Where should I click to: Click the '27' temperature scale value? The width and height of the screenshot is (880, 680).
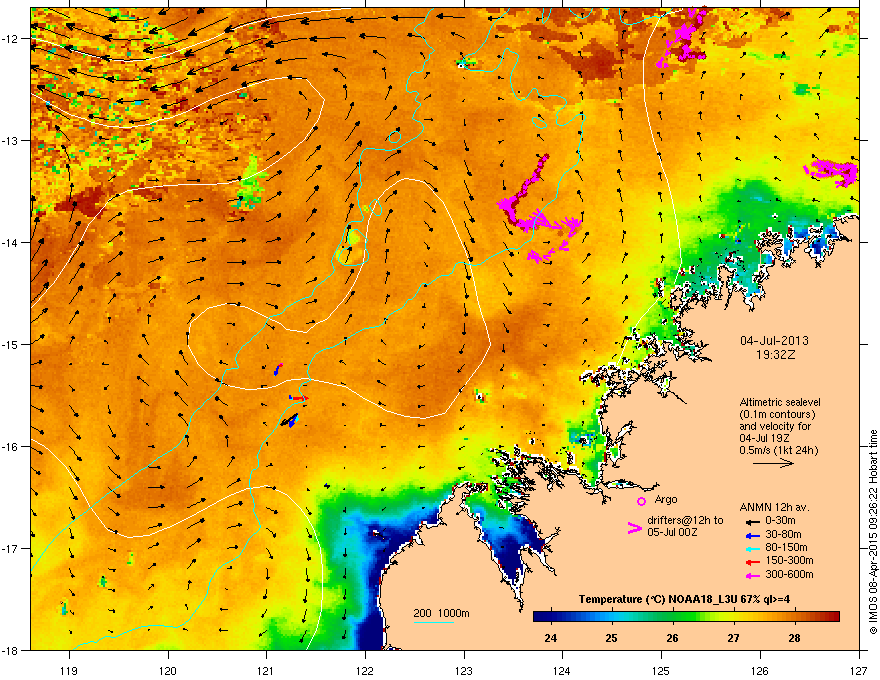coord(733,638)
